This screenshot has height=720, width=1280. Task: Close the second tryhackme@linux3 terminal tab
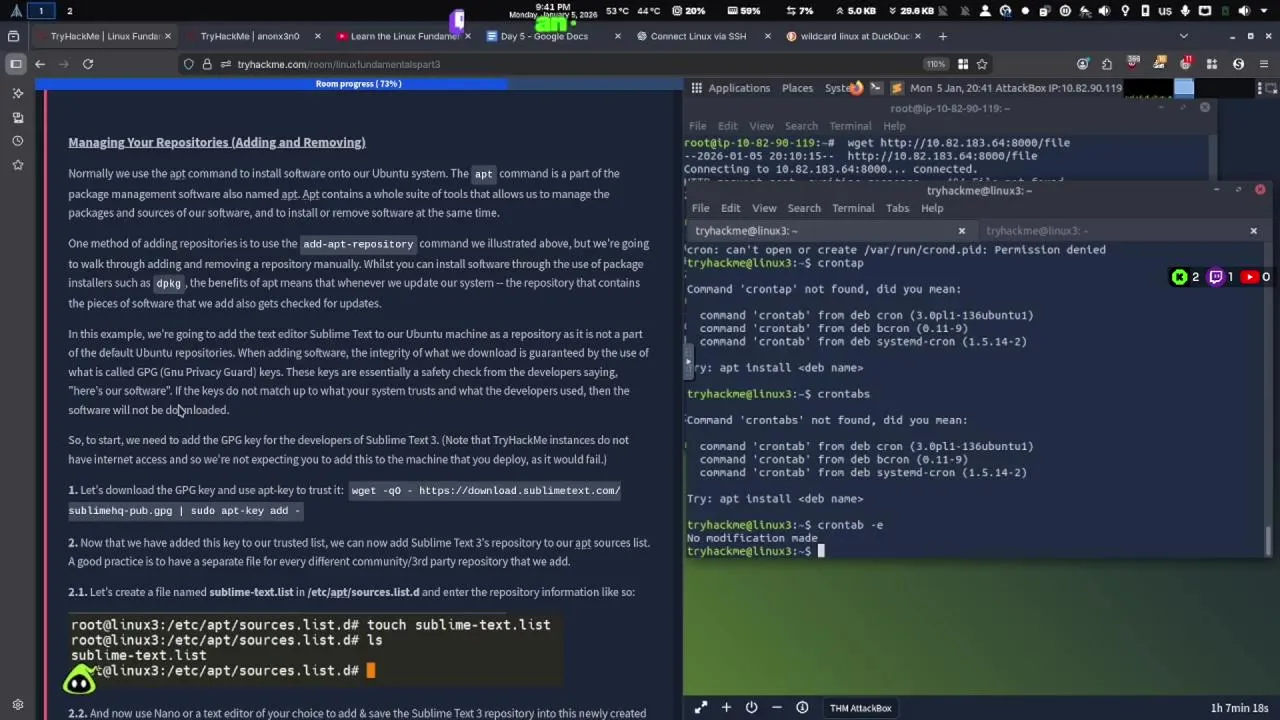click(x=1253, y=231)
